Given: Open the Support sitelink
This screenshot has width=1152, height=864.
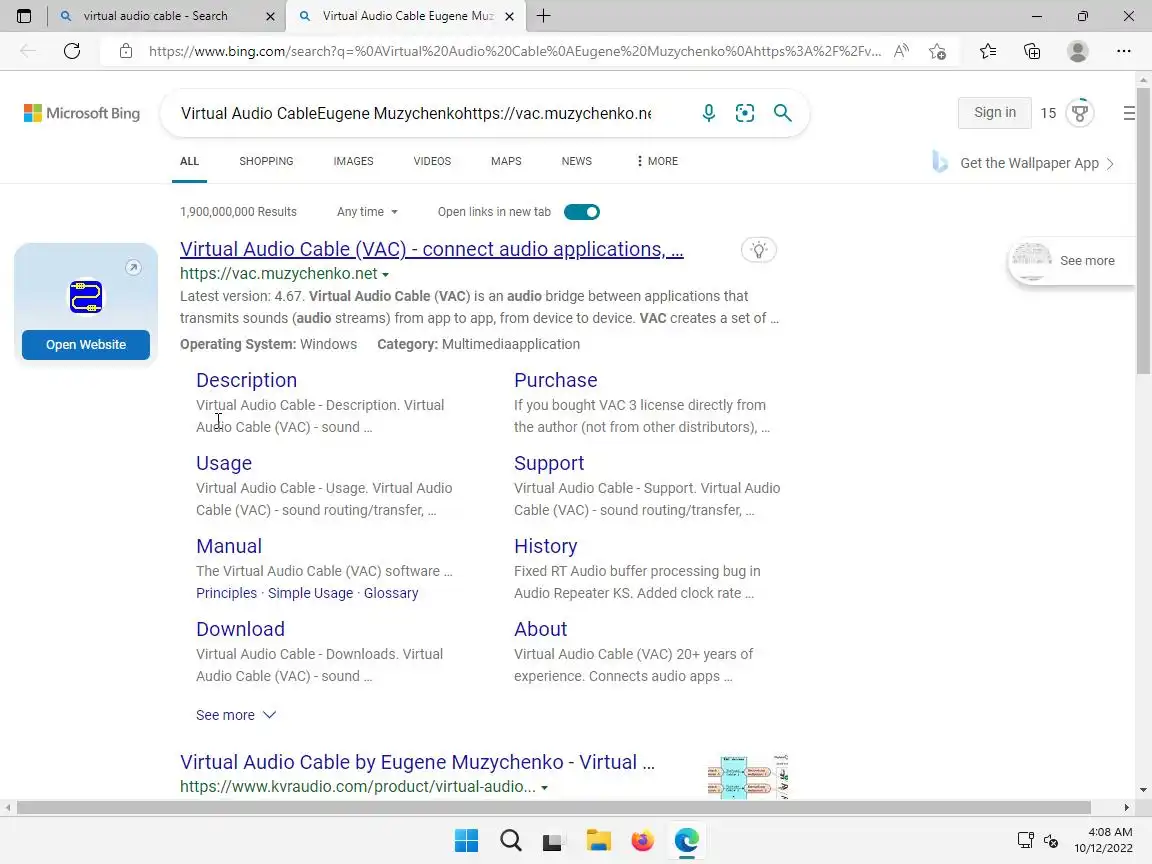Looking at the screenshot, I should [x=549, y=463].
